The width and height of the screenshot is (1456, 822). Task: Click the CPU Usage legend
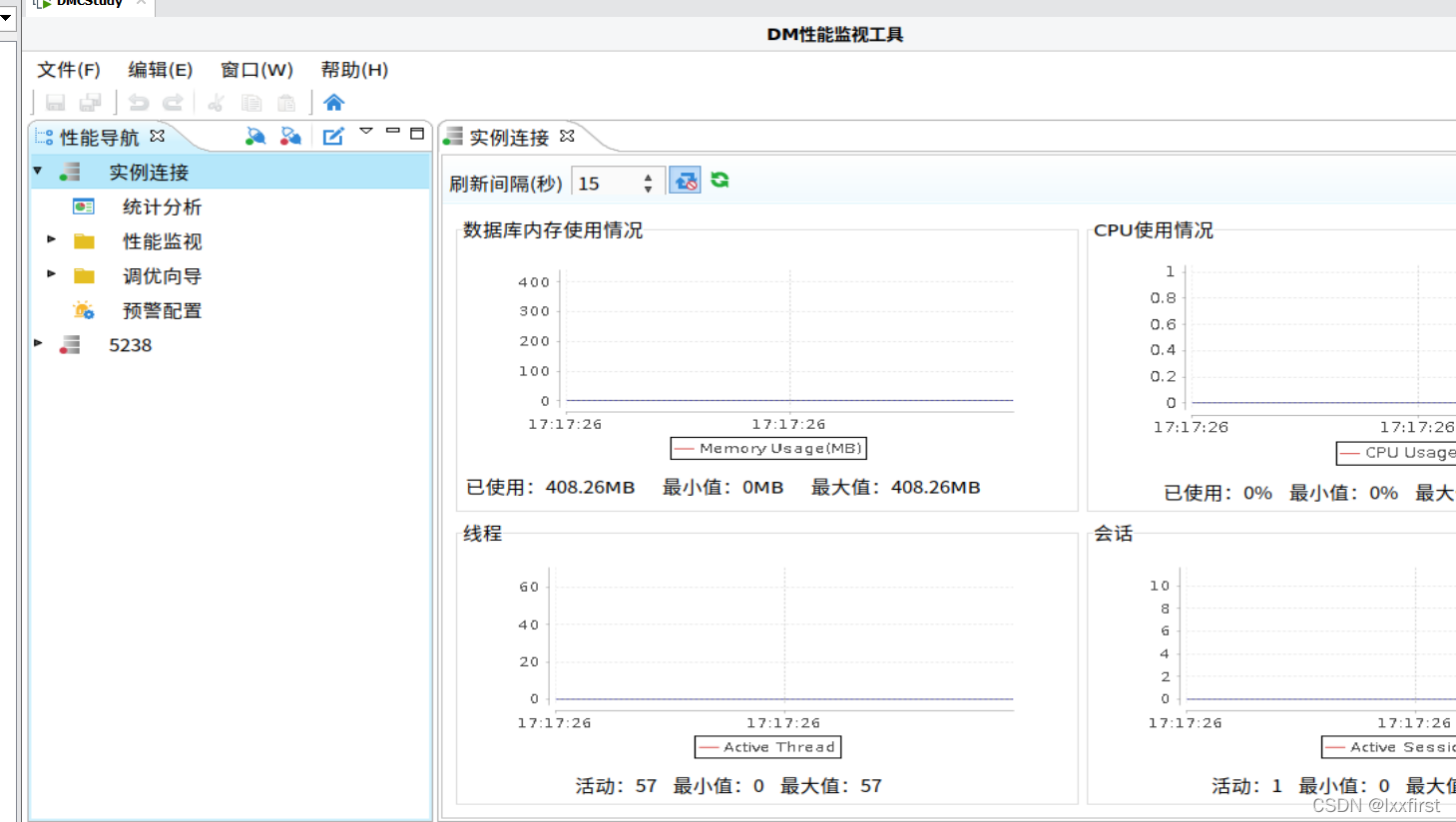click(1396, 453)
